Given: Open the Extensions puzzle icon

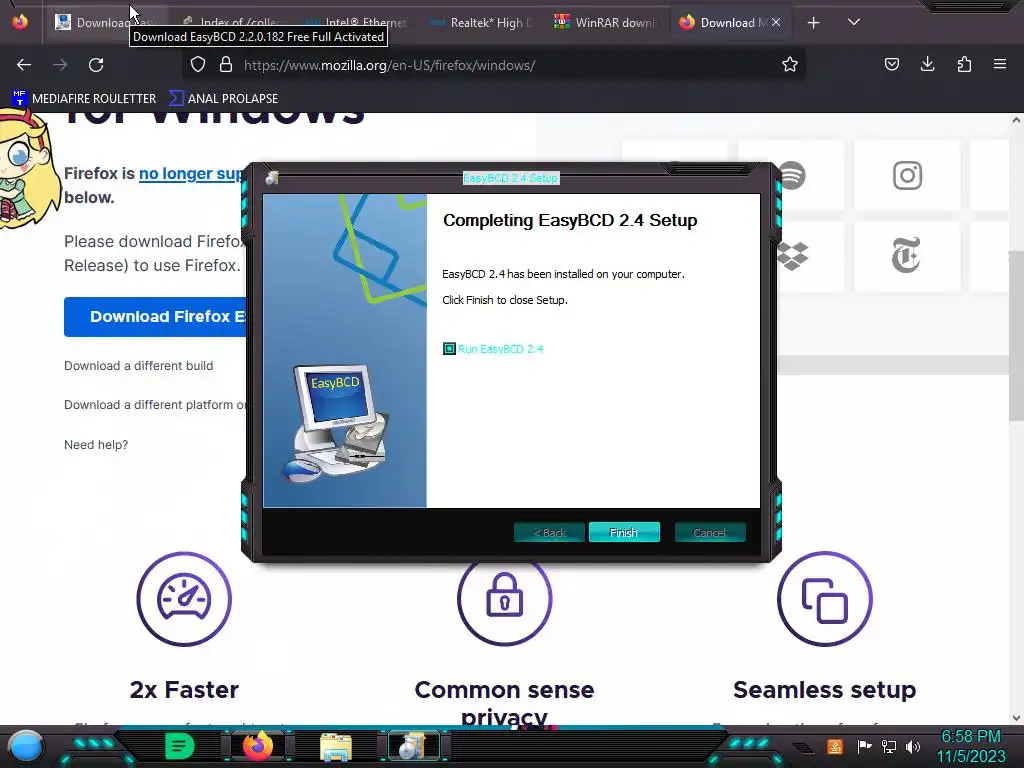Looking at the screenshot, I should click(964, 65).
